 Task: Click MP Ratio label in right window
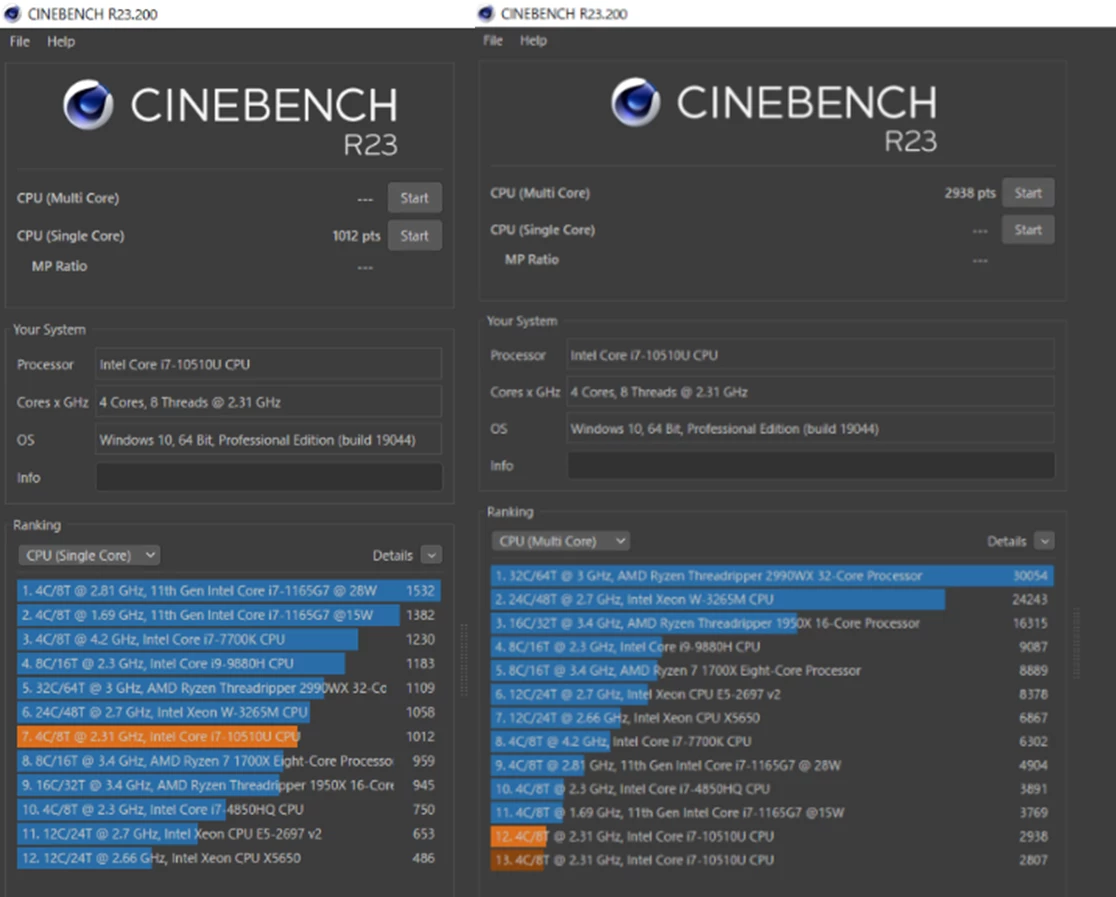(x=532, y=260)
